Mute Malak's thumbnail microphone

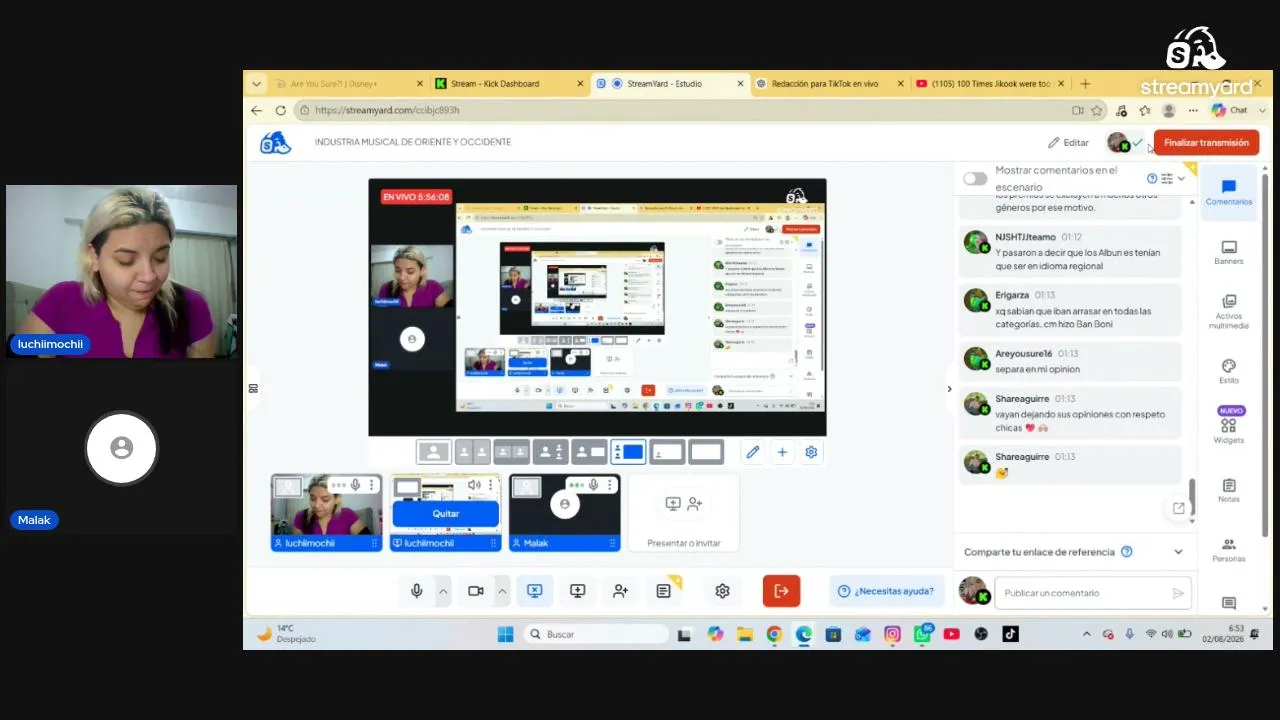coord(593,485)
